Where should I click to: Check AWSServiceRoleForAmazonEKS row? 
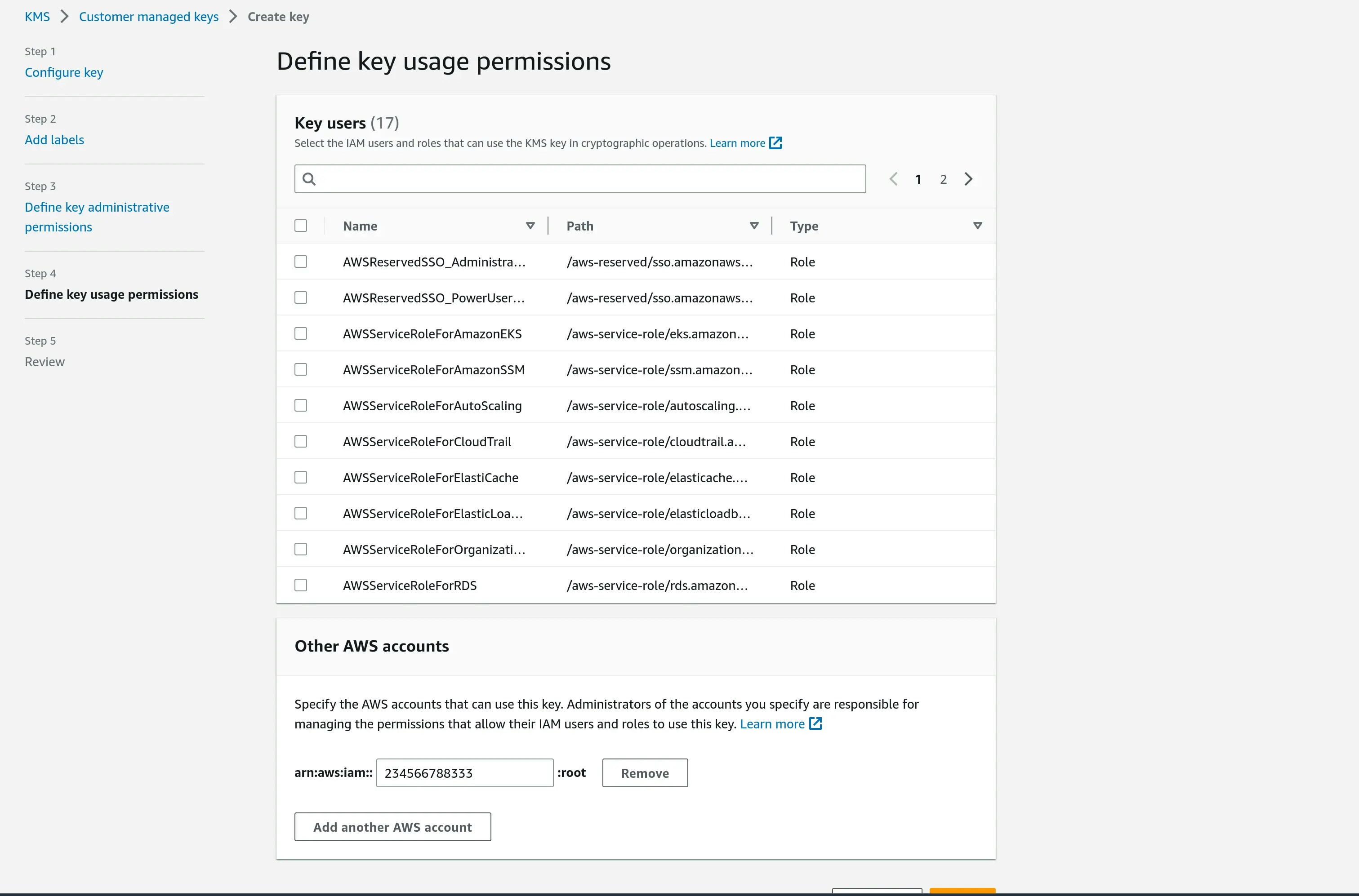click(x=301, y=333)
